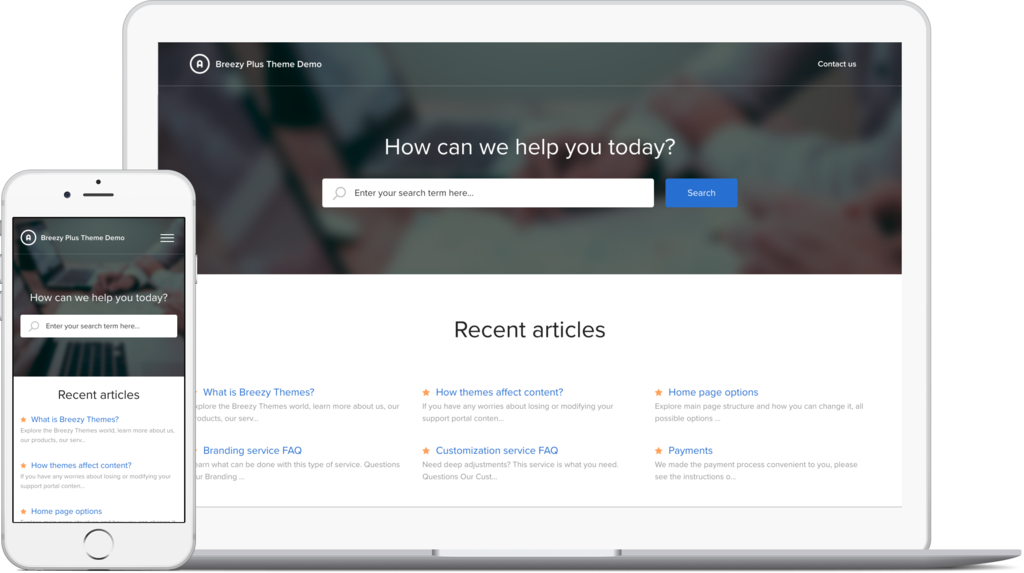Click star beside phone 'What is Breezy Themes?'
Screen dimensions: 1024x573
point(24,419)
